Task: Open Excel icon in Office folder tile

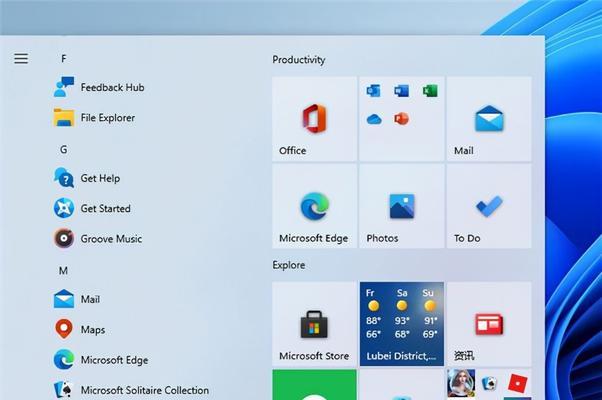Action: (430, 91)
